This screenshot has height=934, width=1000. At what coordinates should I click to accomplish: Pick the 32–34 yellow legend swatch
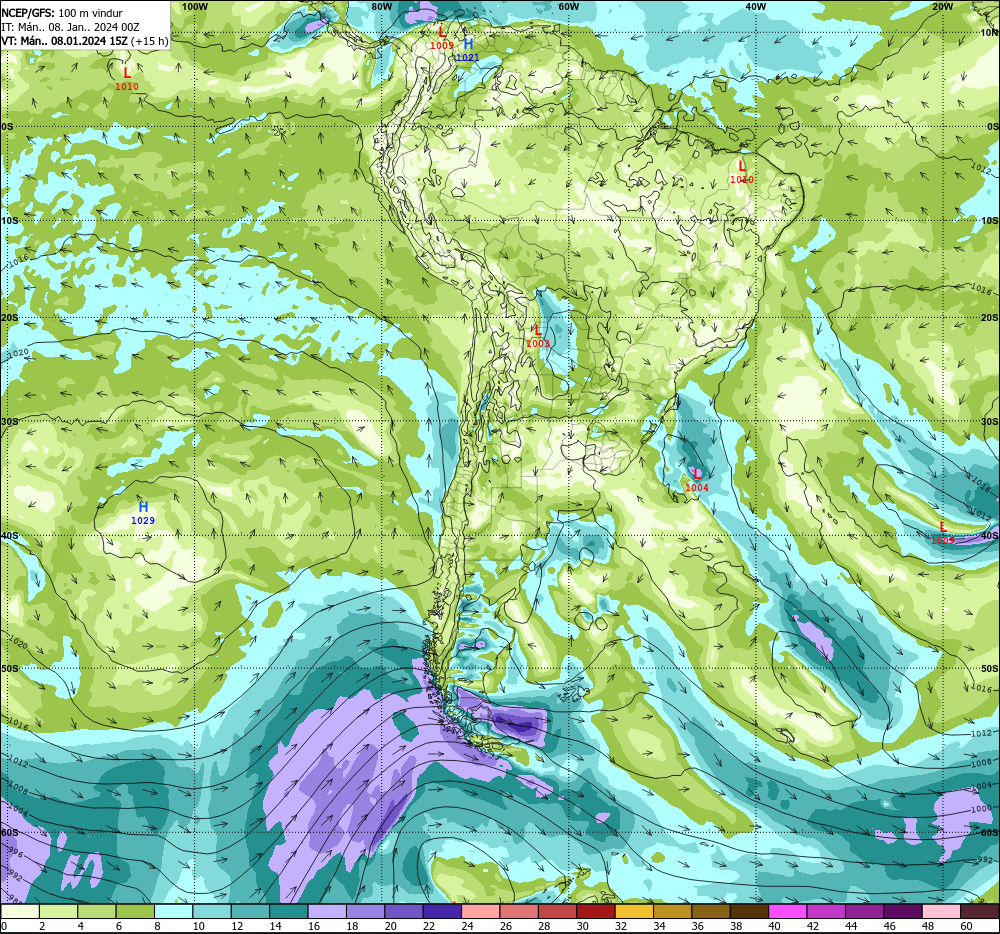[x=635, y=911]
